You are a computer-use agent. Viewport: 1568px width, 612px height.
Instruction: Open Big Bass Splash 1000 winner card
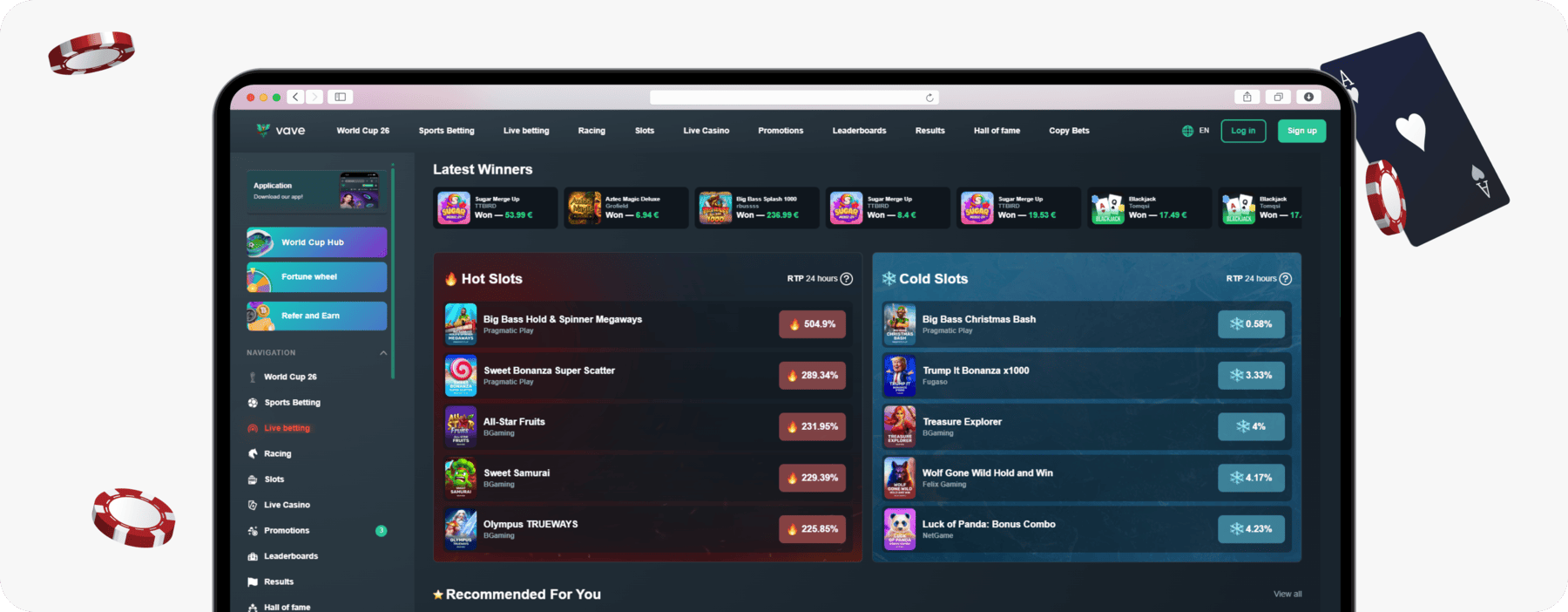pos(756,208)
